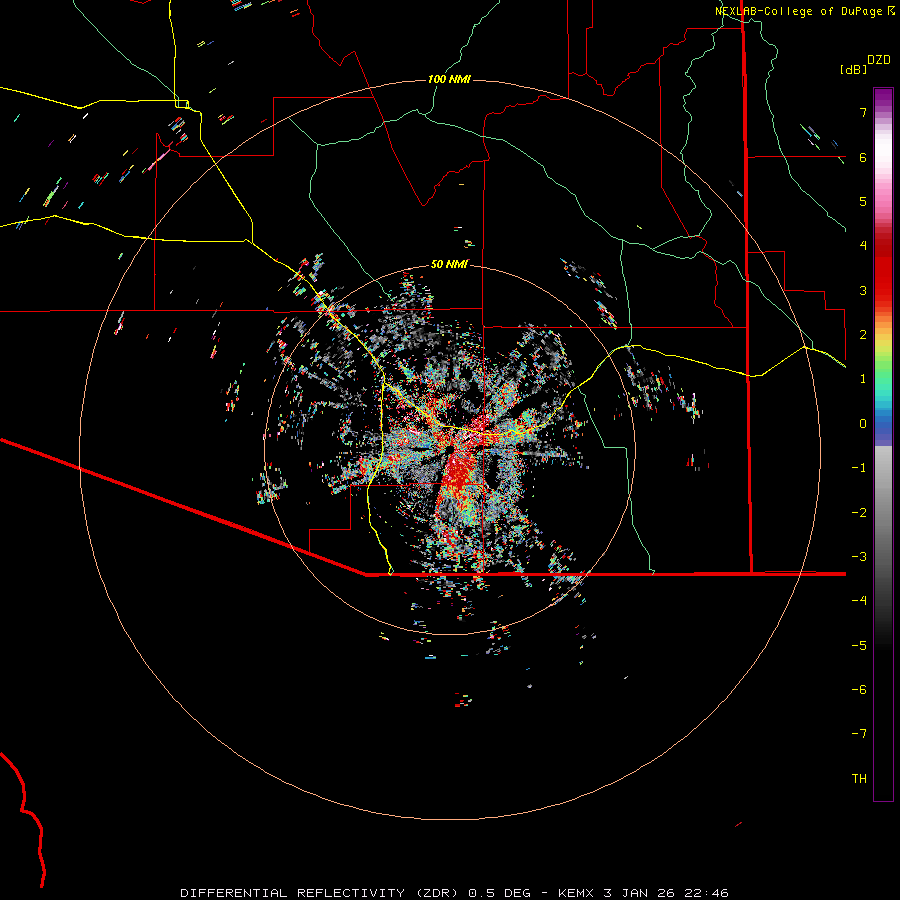Click the 50 NMI range ring label
The width and height of the screenshot is (900, 900).
tap(449, 264)
